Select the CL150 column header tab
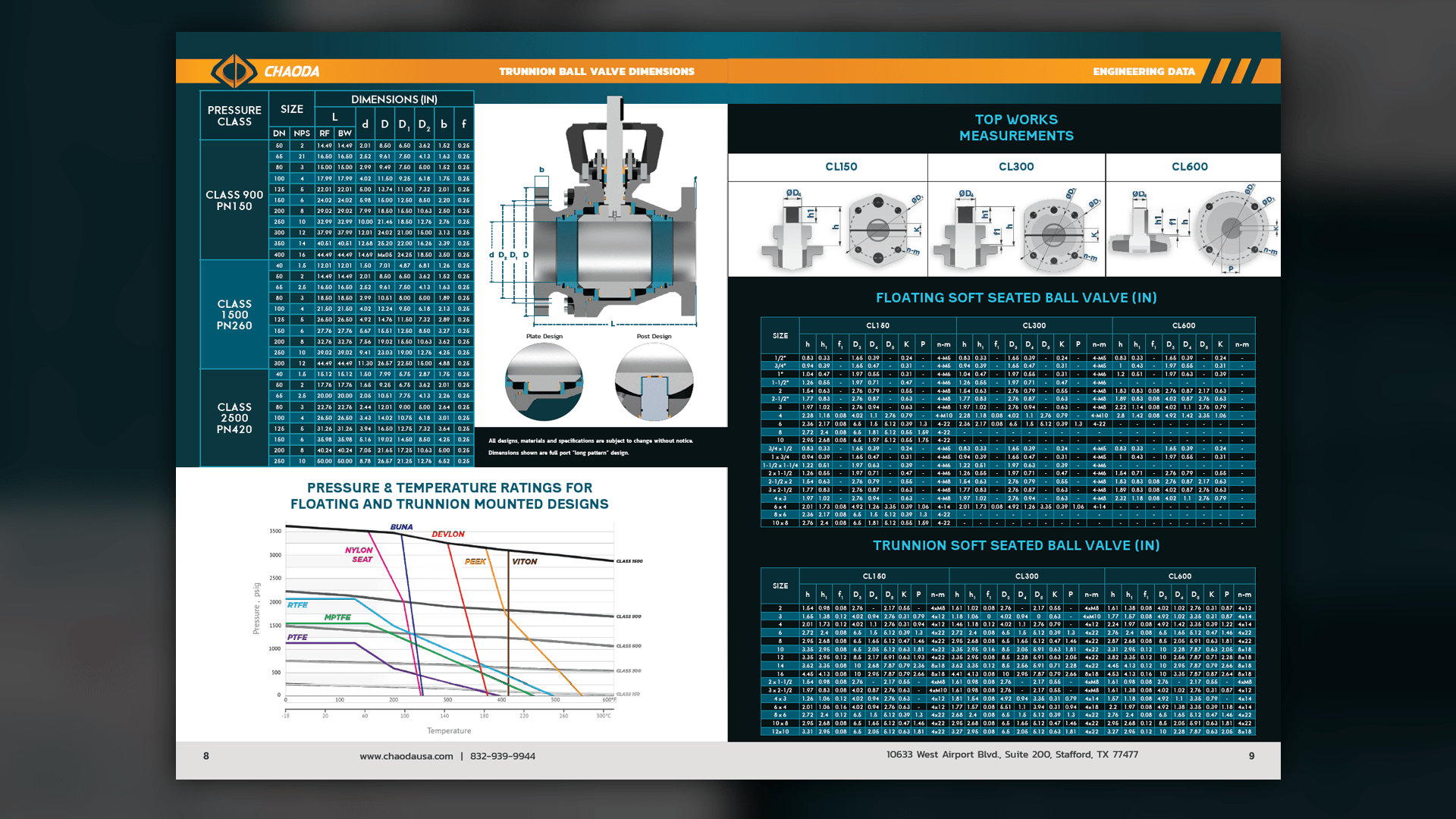This screenshot has height=819, width=1456. pos(841,167)
